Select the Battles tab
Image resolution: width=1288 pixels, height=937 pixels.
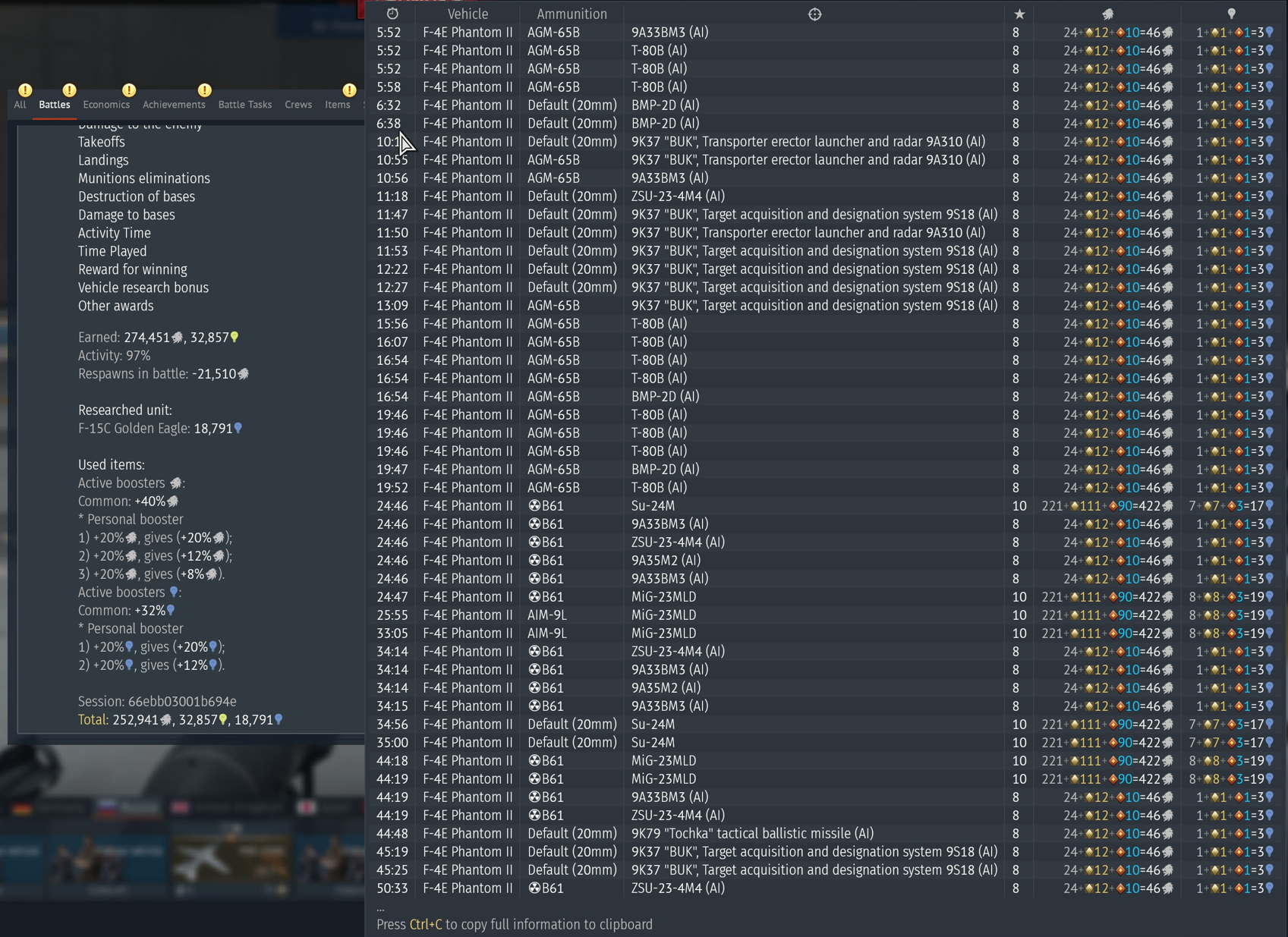(55, 105)
